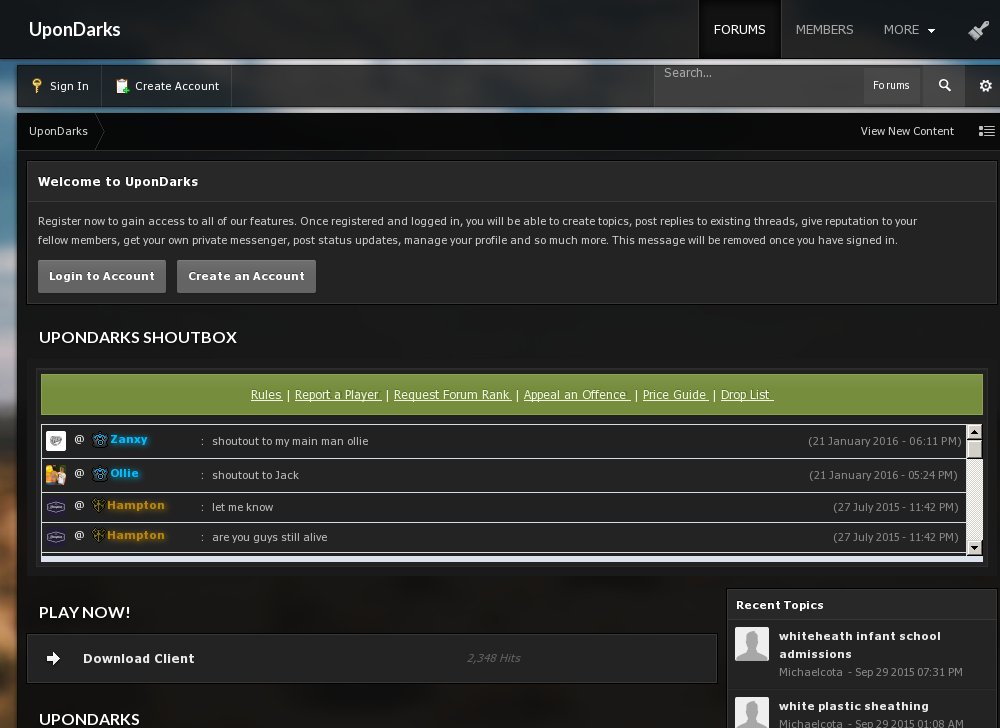This screenshot has width=1000, height=728.
Task: Click the sidebar toggle list icon
Action: point(986,131)
